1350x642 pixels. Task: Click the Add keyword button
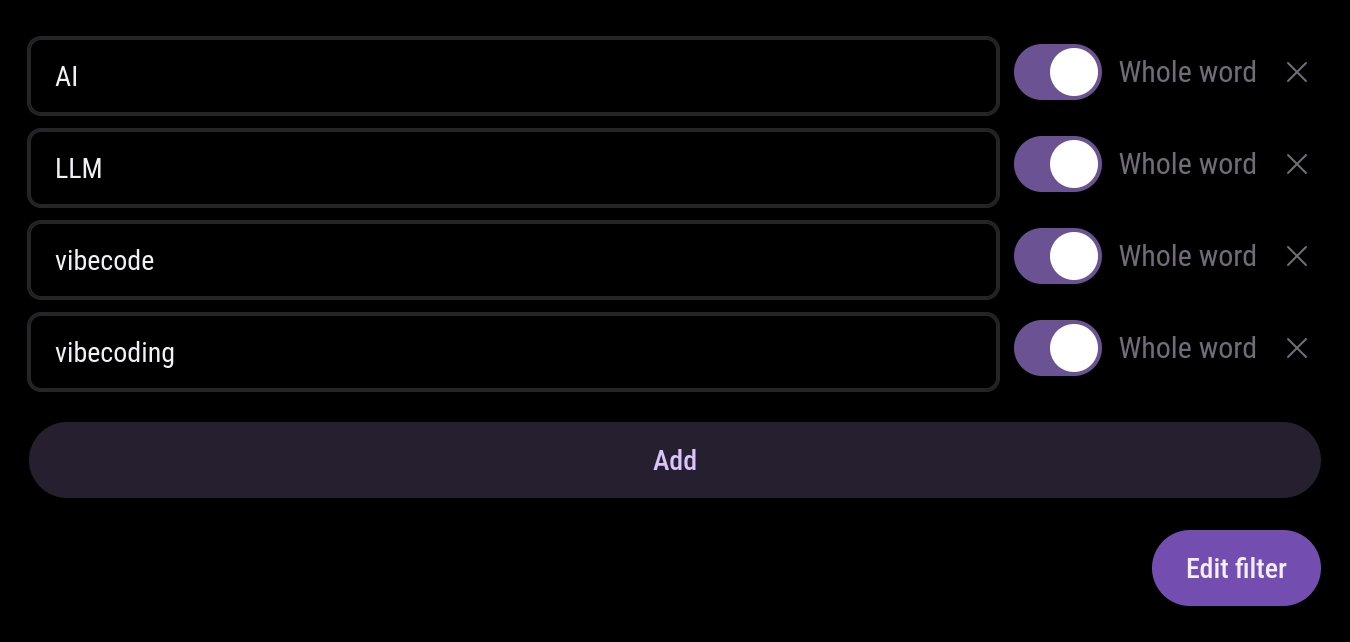[674, 460]
